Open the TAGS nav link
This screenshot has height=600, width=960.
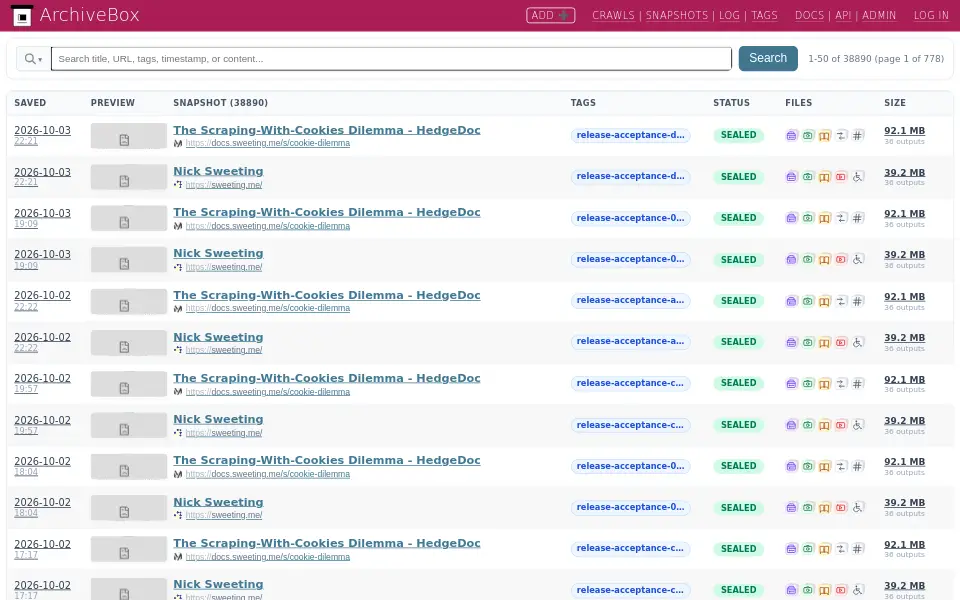[x=764, y=15]
